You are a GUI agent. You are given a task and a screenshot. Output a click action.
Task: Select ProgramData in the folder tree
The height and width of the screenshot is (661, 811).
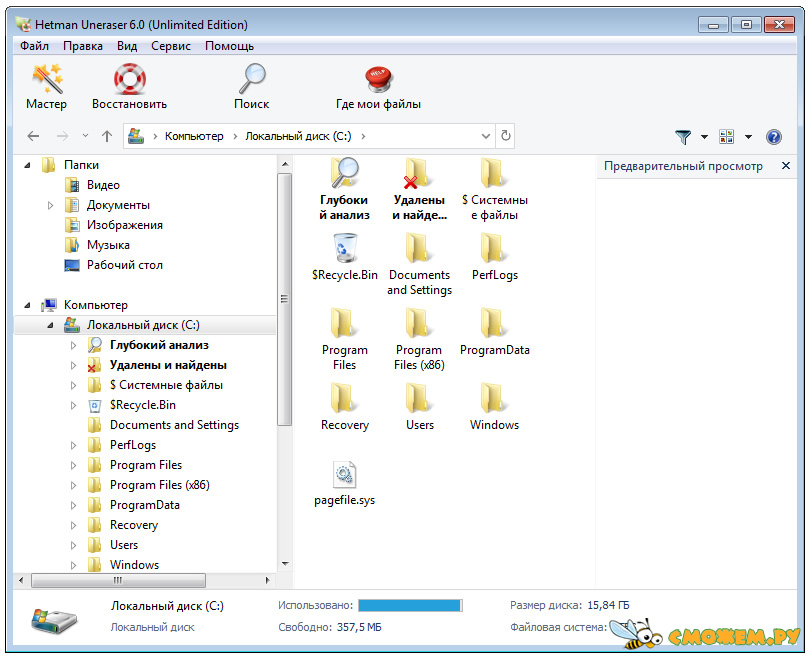coord(145,505)
